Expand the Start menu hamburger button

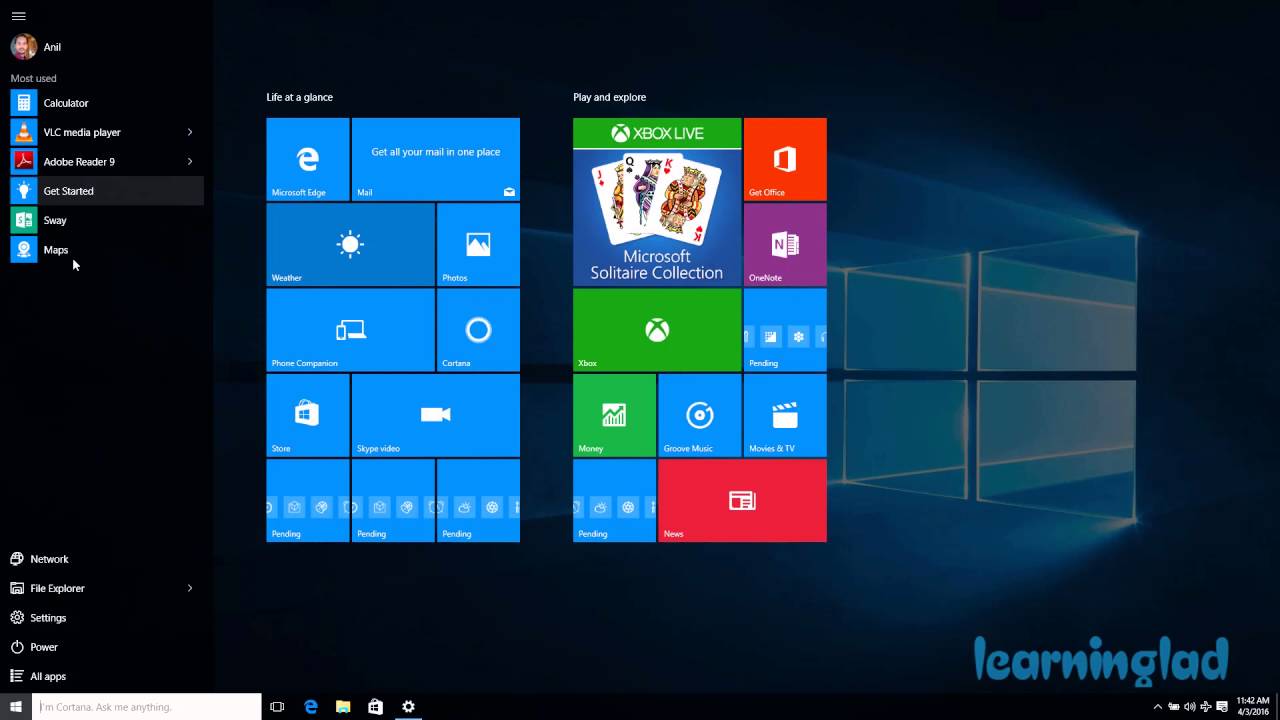[18, 16]
